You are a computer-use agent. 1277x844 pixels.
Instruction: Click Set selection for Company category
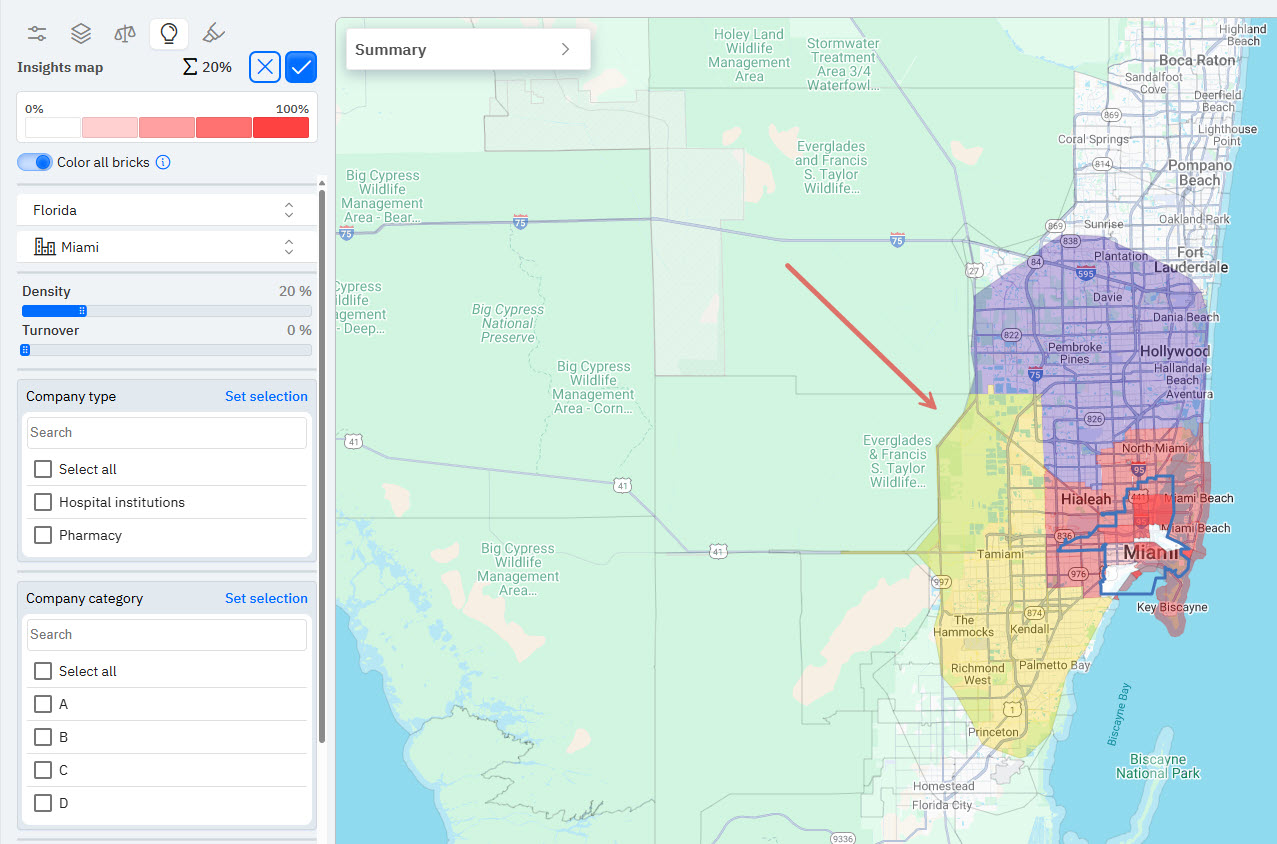point(266,598)
